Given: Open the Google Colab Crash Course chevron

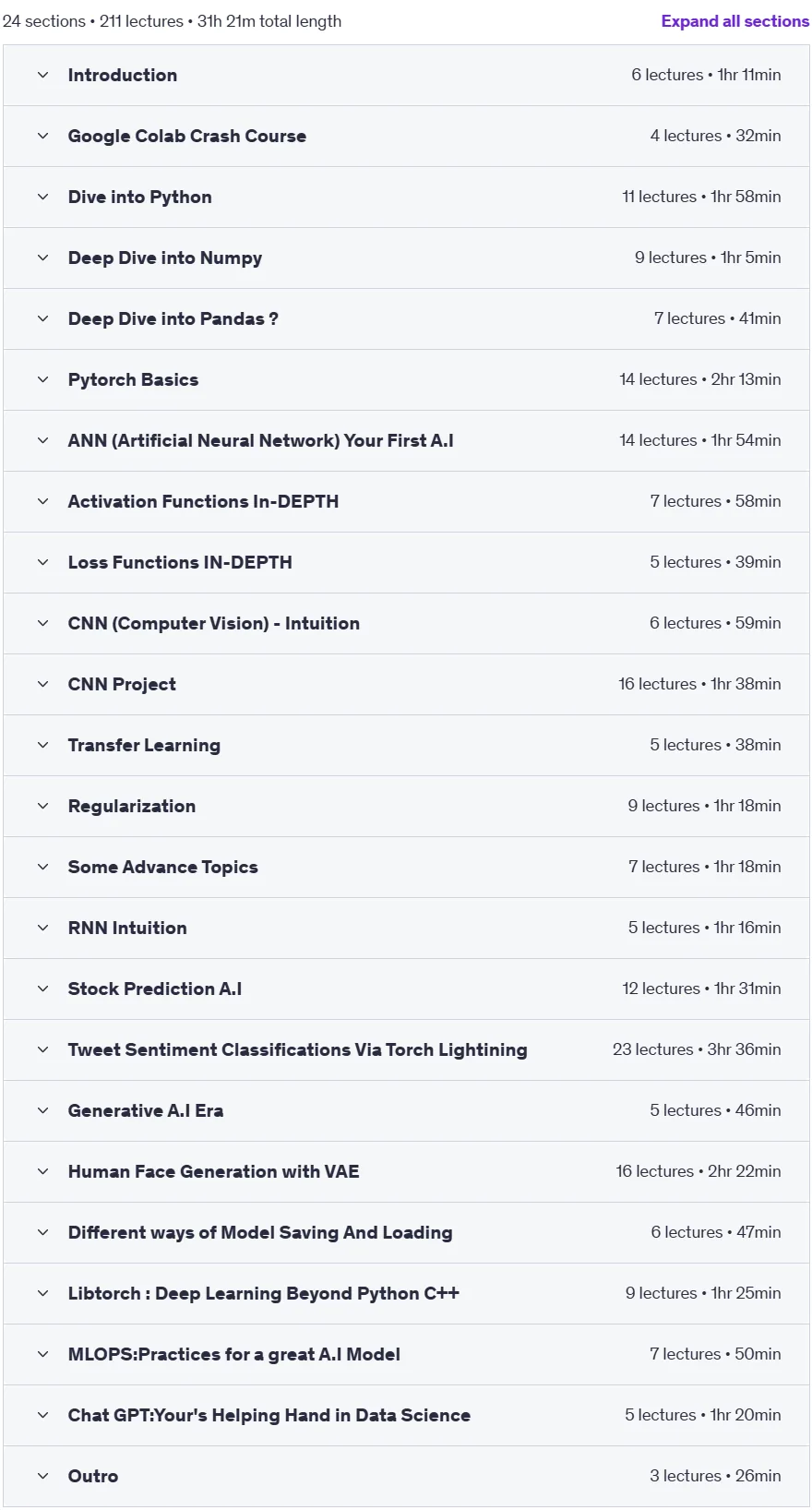Looking at the screenshot, I should (42, 136).
